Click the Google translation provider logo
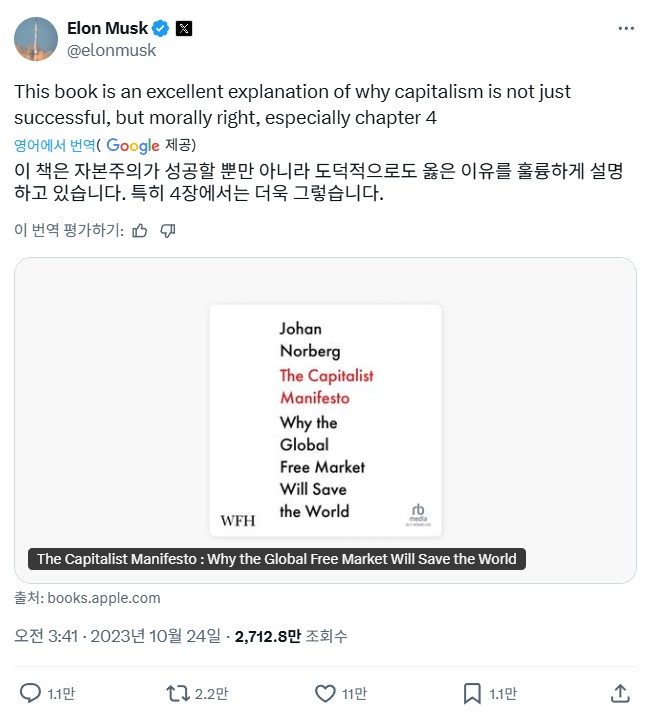 133,146
